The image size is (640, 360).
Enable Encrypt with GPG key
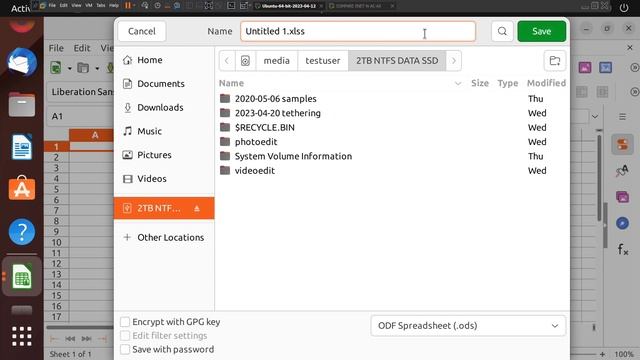[125, 322]
